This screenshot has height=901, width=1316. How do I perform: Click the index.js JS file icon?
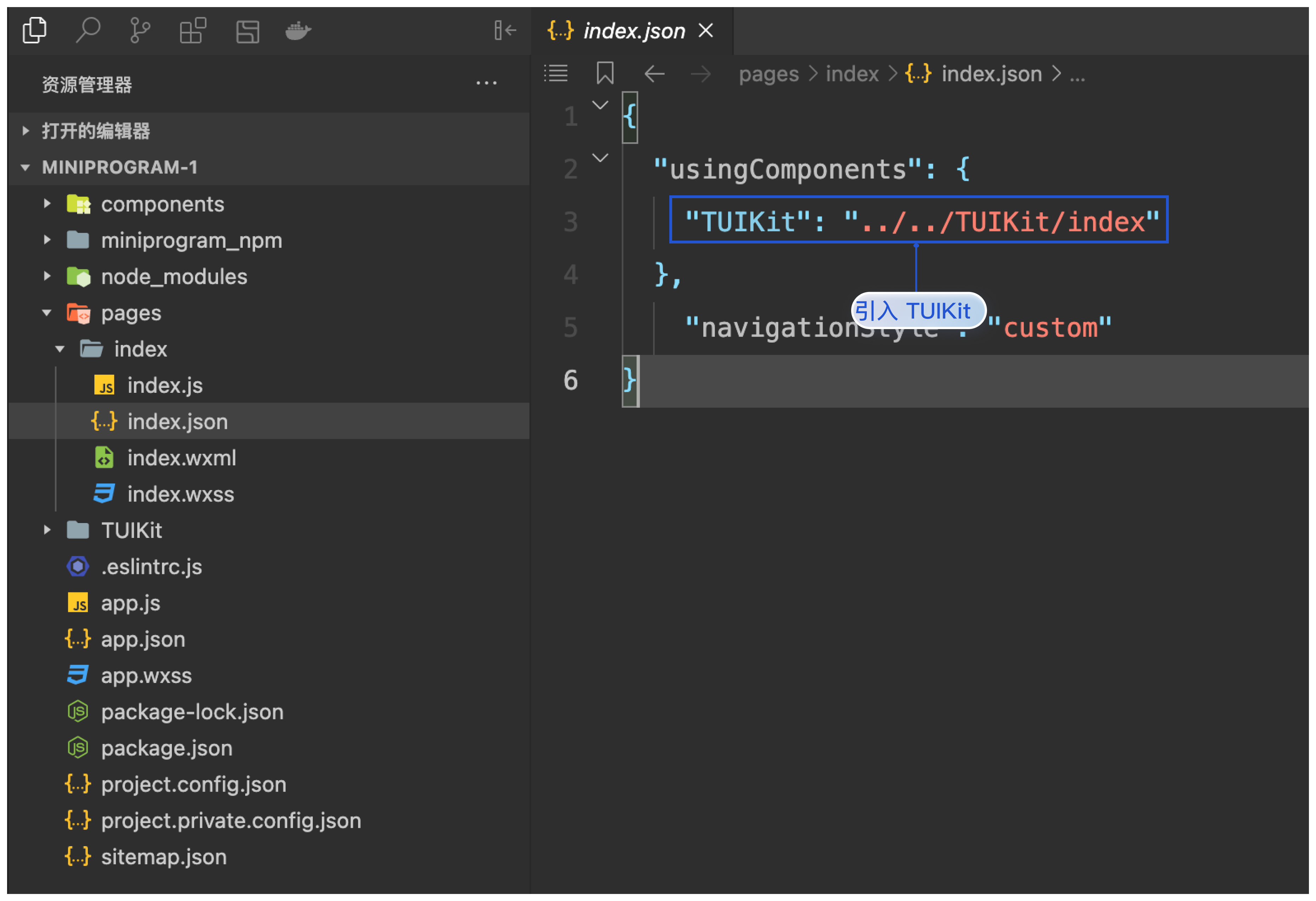[x=104, y=386]
